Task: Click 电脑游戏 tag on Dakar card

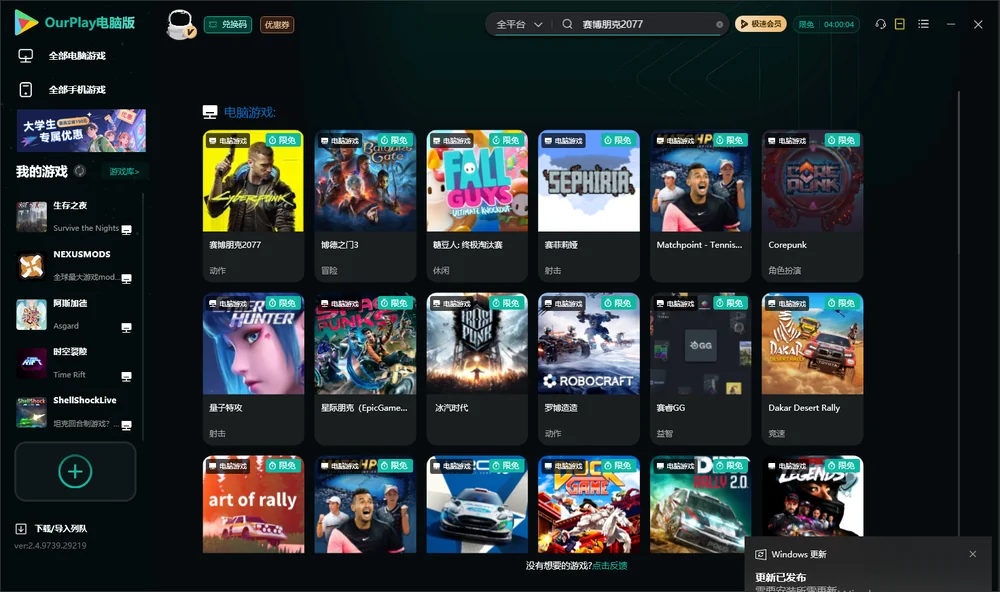Action: tap(786, 304)
